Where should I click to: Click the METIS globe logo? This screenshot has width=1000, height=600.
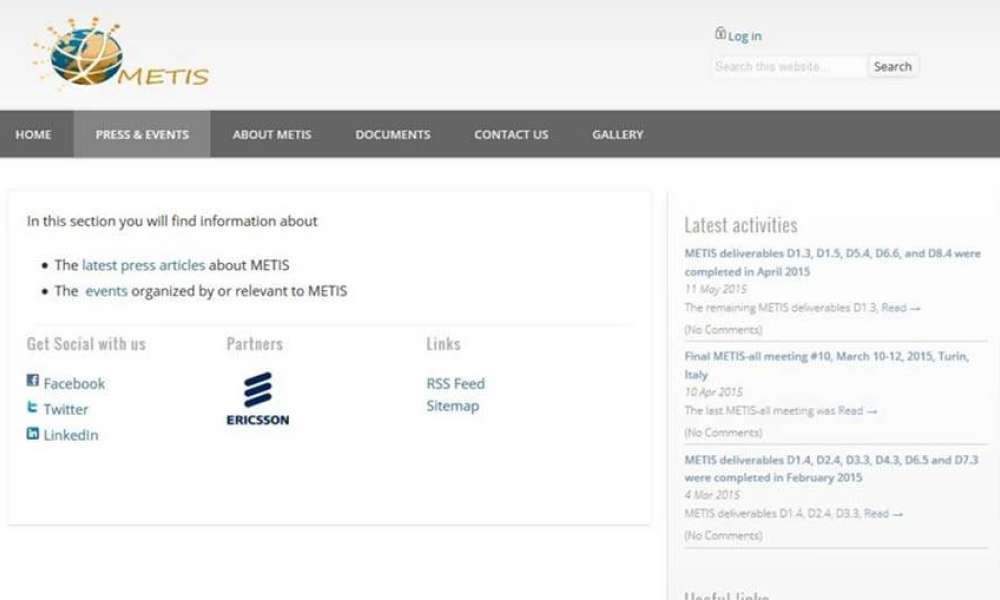pos(118,55)
